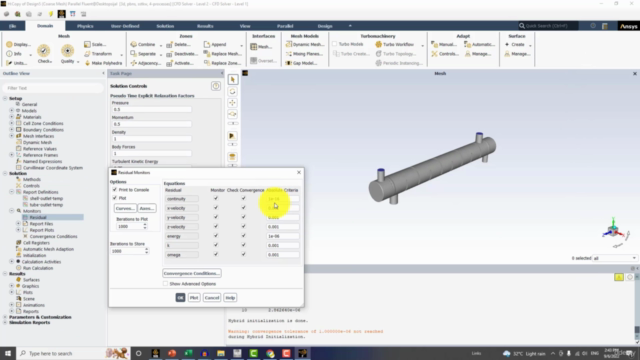Viewport: 640px width, 360px height.
Task: Increment the Iterations to Plot stepper
Action: (x=145, y=224)
